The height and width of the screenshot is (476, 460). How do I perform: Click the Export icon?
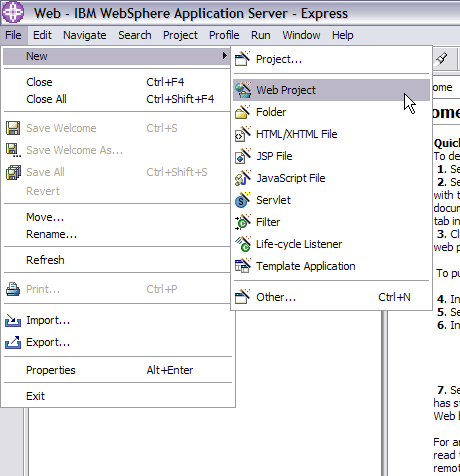[x=13, y=342]
